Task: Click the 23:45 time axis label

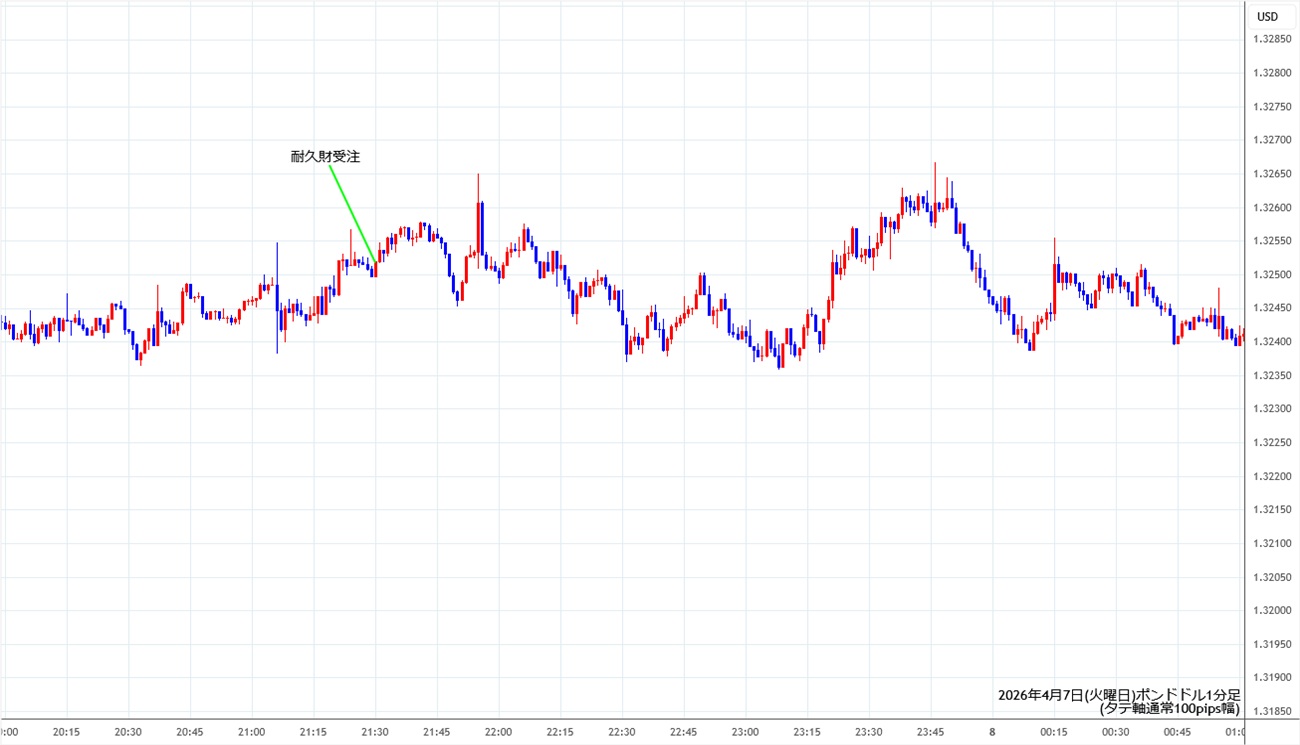Action: (930, 732)
